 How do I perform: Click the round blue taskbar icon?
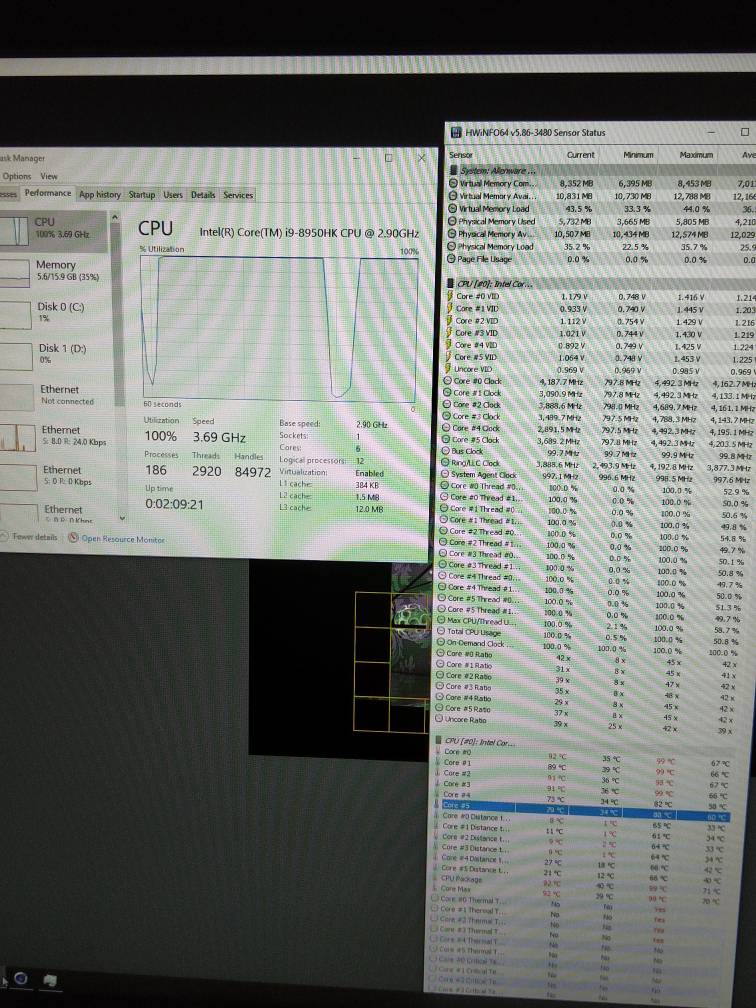tap(21, 978)
